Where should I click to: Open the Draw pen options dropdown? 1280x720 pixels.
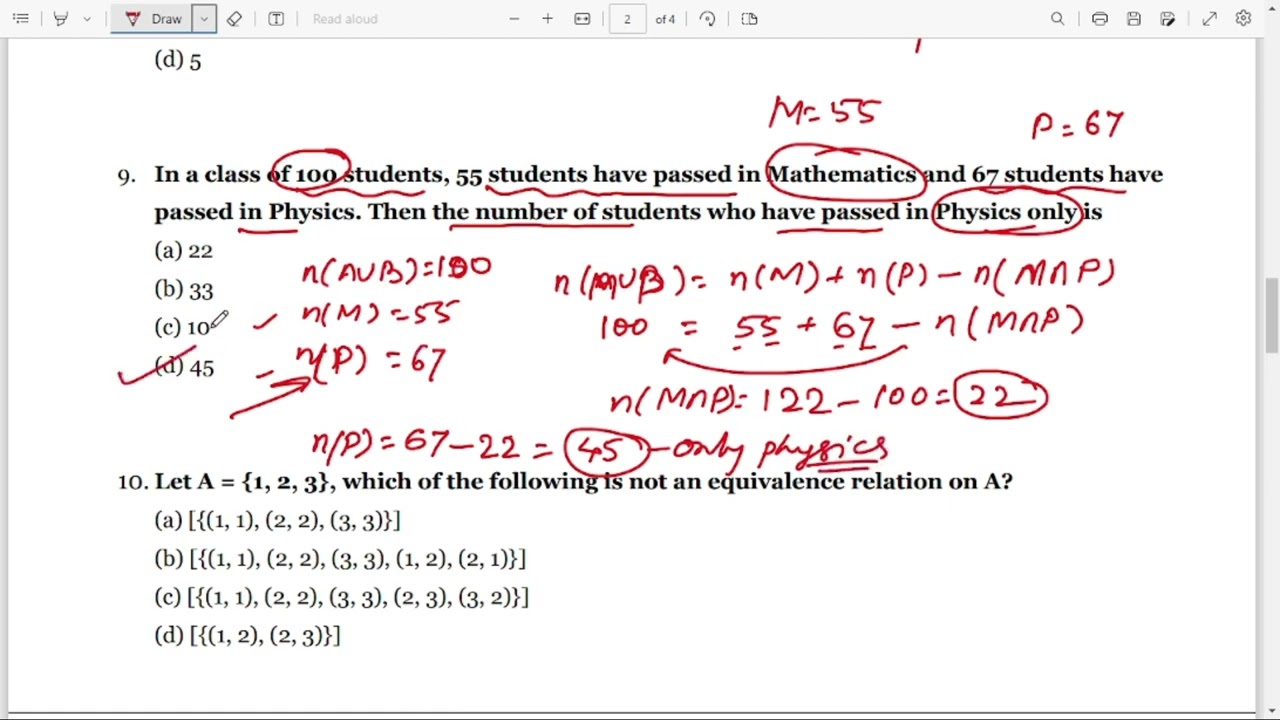204,19
